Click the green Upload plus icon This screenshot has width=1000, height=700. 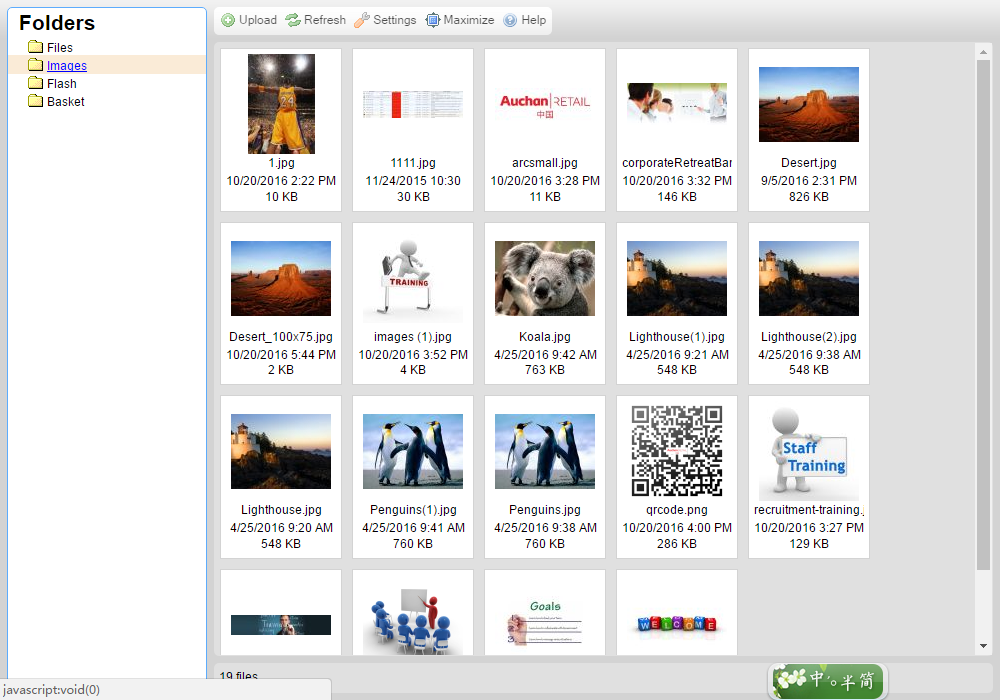228,20
